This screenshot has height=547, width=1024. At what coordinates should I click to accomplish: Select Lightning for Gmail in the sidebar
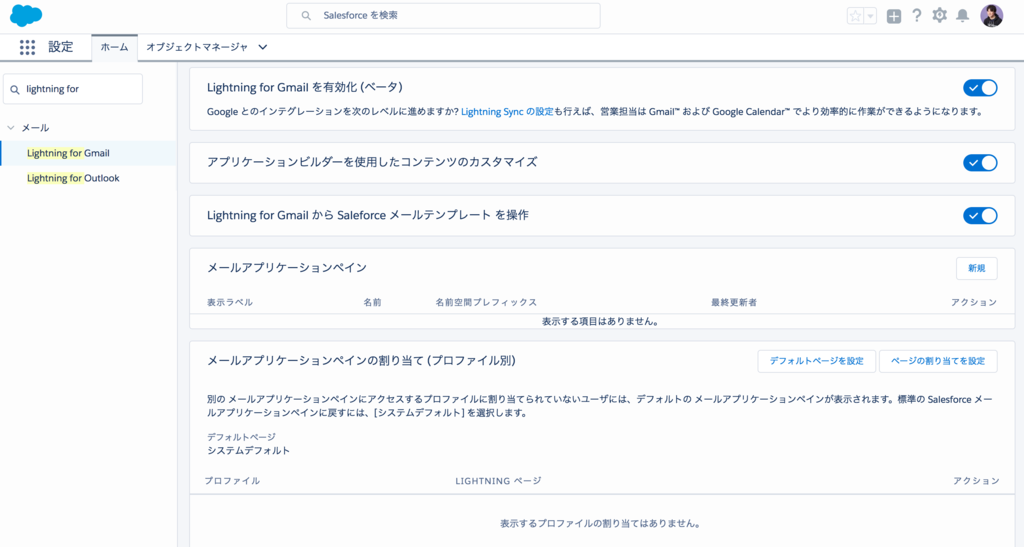click(x=69, y=153)
